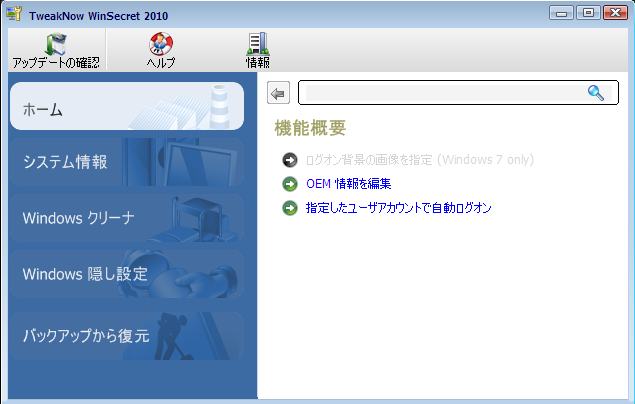
Task: Click the grey arrow beside ログオン背景の画像を指定
Action: coord(290,160)
